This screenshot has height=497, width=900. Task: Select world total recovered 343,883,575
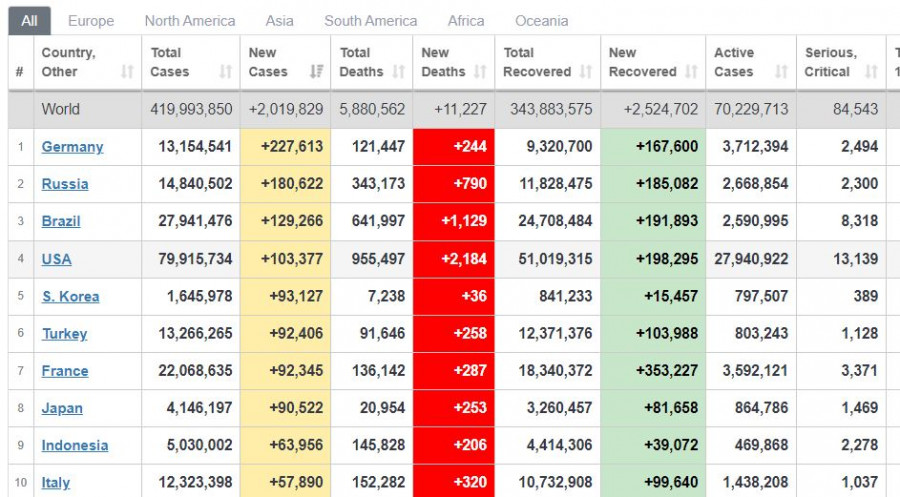551,109
